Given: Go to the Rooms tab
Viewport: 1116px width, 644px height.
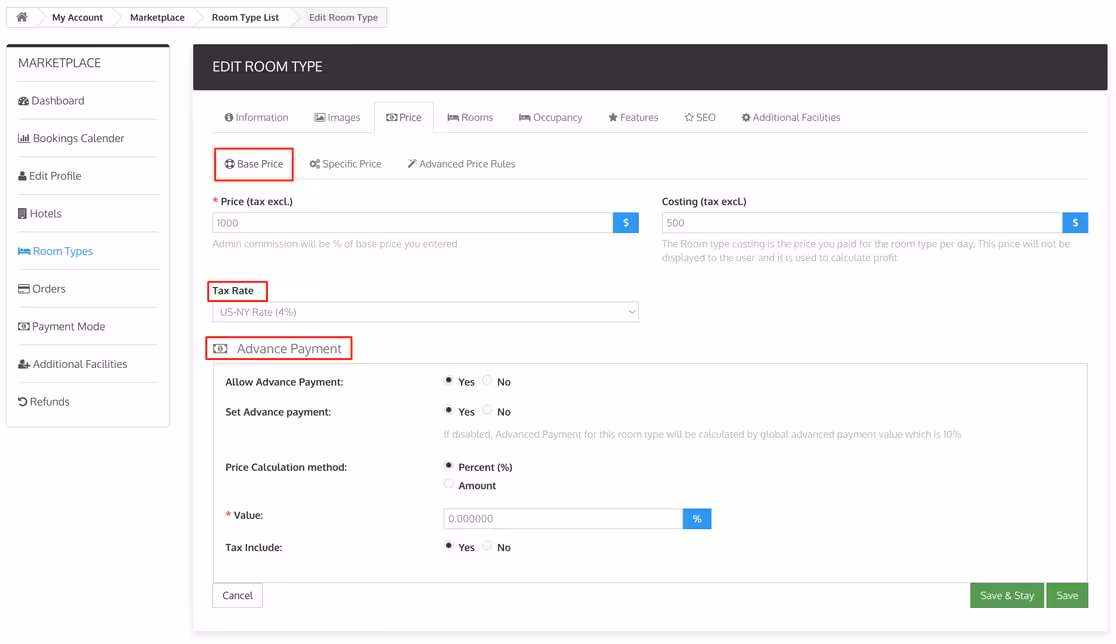Looking at the screenshot, I should 470,117.
